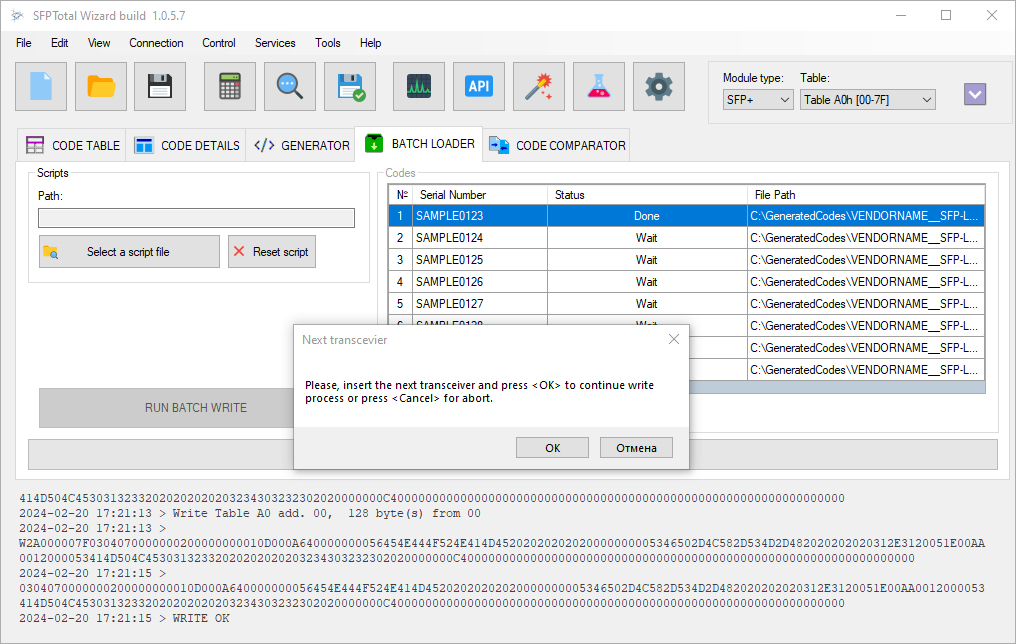Click the Serial Number column header
The height and width of the screenshot is (644, 1016).
479,195
